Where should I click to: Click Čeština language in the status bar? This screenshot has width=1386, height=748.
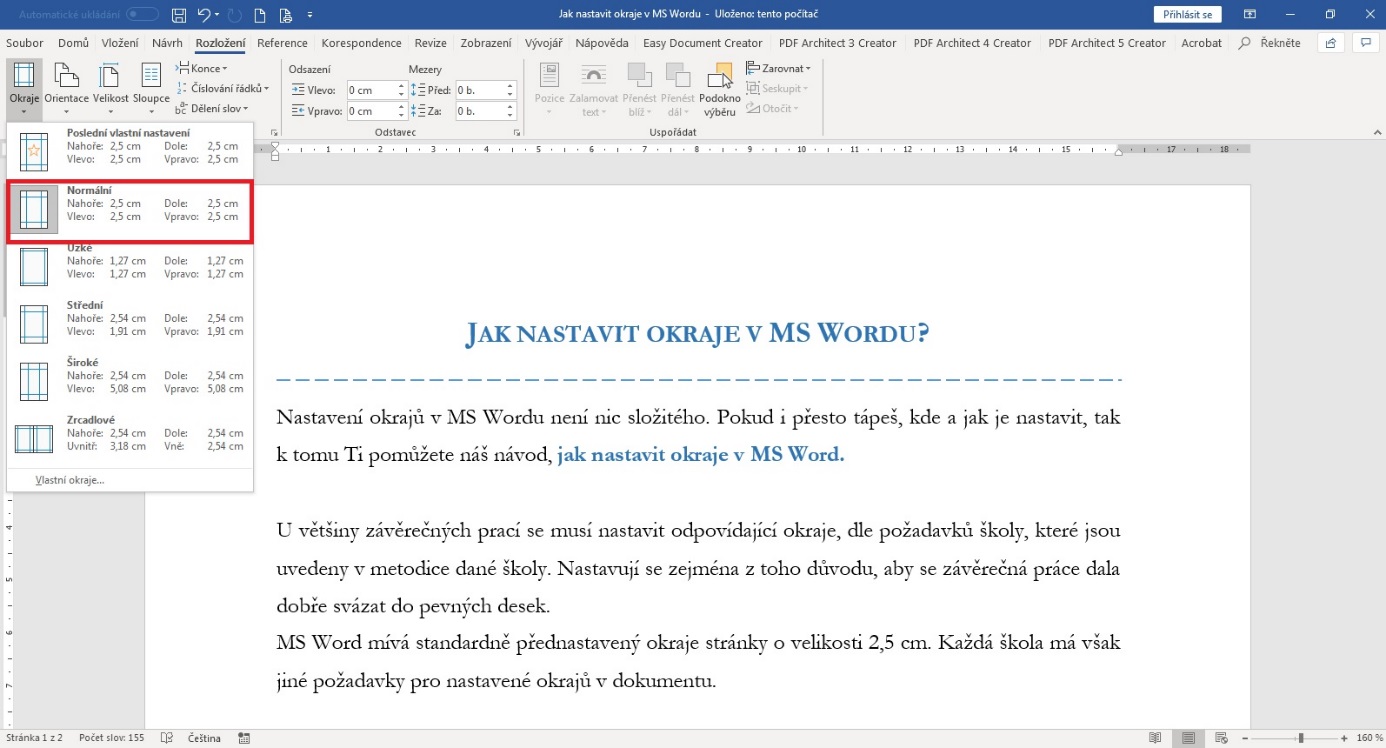(204, 738)
